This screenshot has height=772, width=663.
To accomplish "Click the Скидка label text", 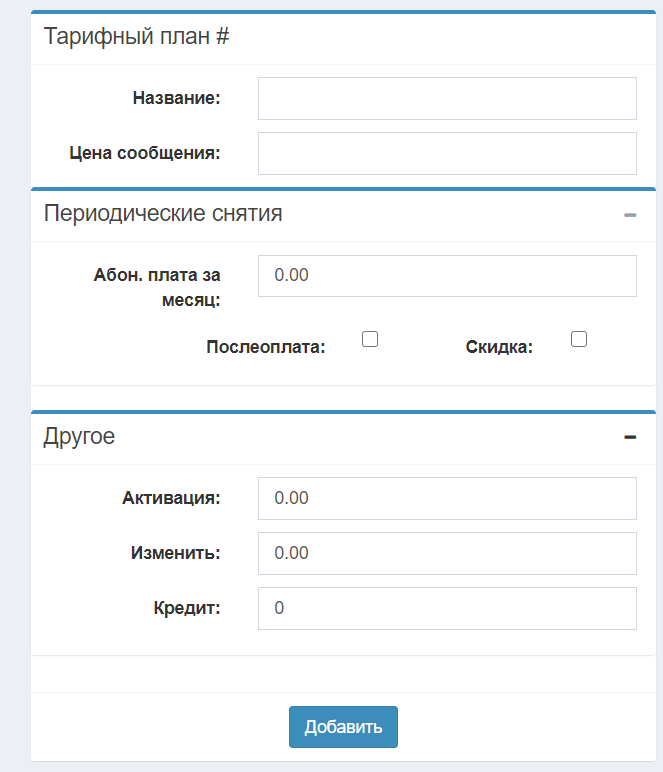I will click(x=499, y=348).
